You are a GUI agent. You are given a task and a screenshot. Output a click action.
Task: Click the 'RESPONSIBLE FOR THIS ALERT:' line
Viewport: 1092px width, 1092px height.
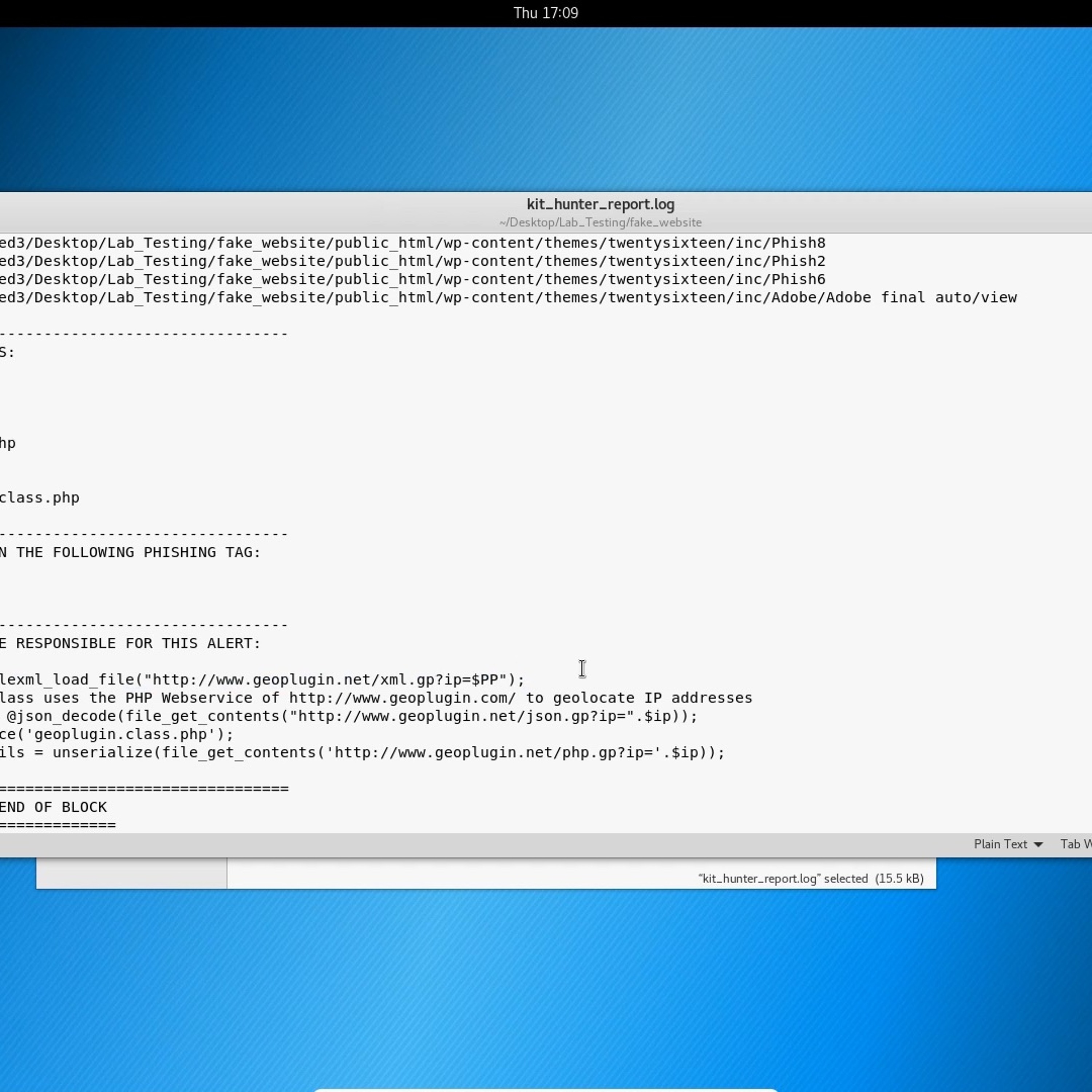tap(138, 643)
